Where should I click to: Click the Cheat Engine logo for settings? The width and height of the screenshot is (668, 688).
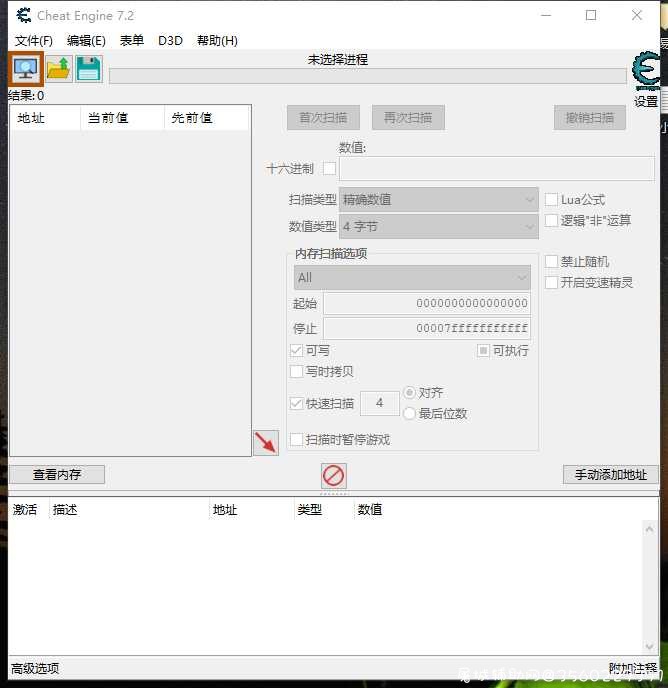coord(646,70)
